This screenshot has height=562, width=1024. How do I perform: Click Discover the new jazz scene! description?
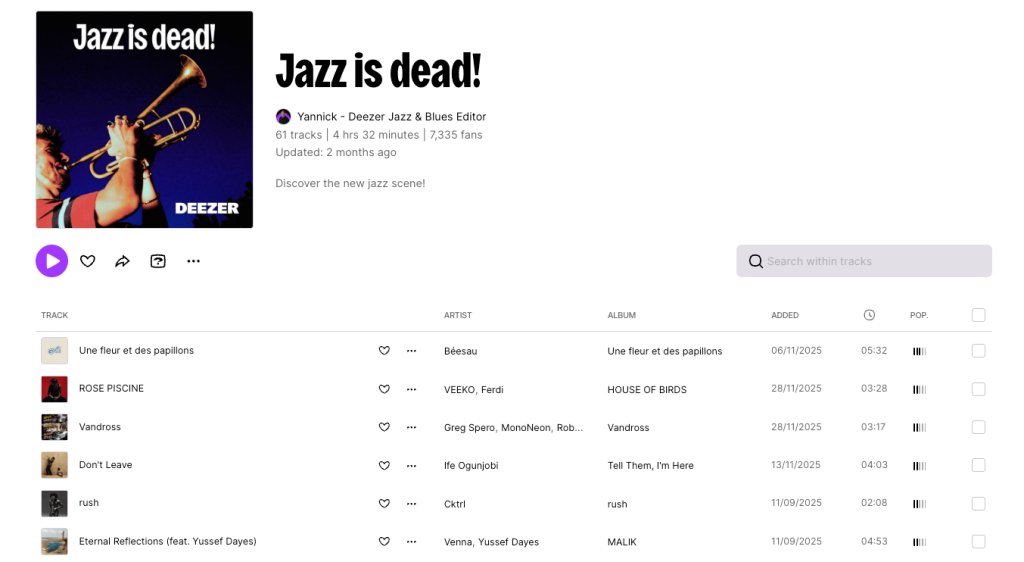click(350, 183)
